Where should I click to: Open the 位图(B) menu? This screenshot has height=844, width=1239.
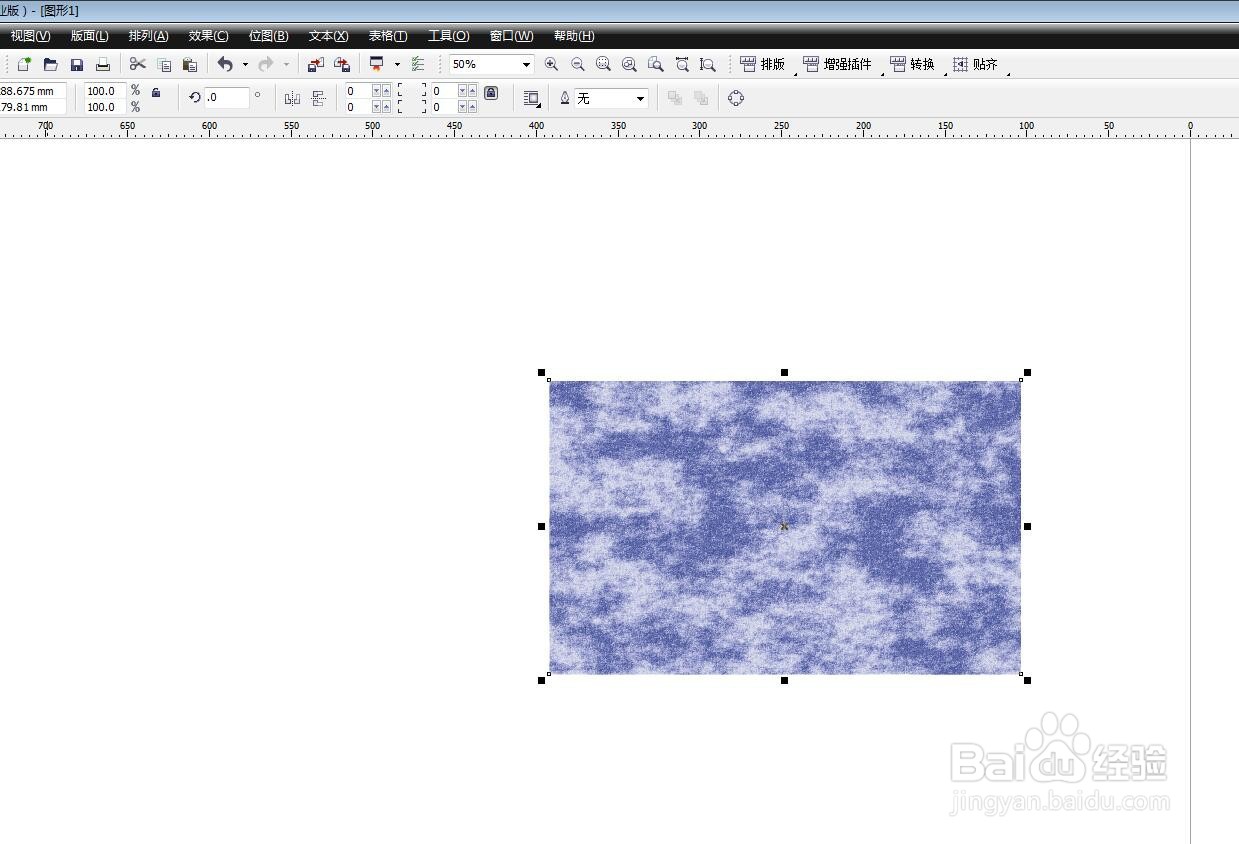point(268,36)
